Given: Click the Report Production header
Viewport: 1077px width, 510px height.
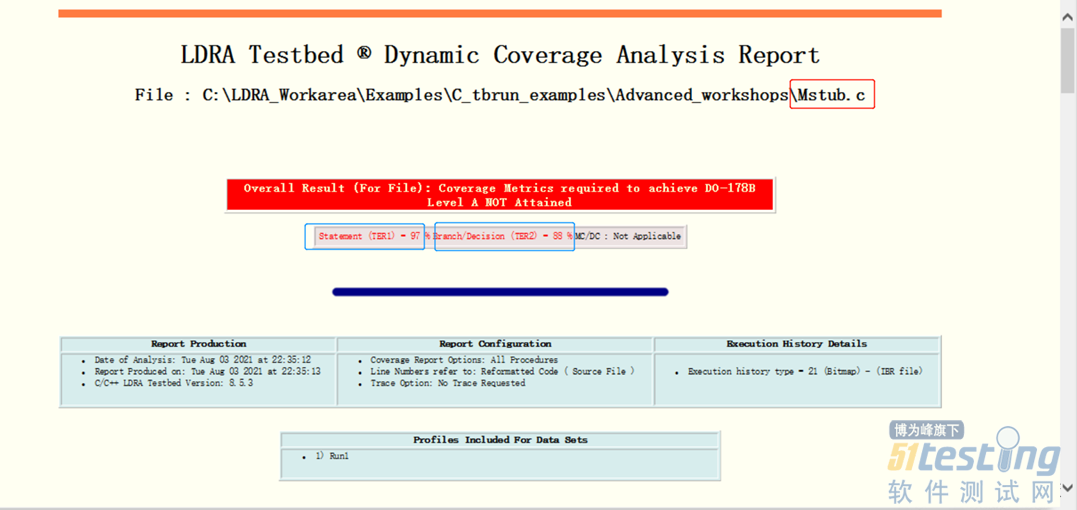Looking at the screenshot, I should 198,344.
